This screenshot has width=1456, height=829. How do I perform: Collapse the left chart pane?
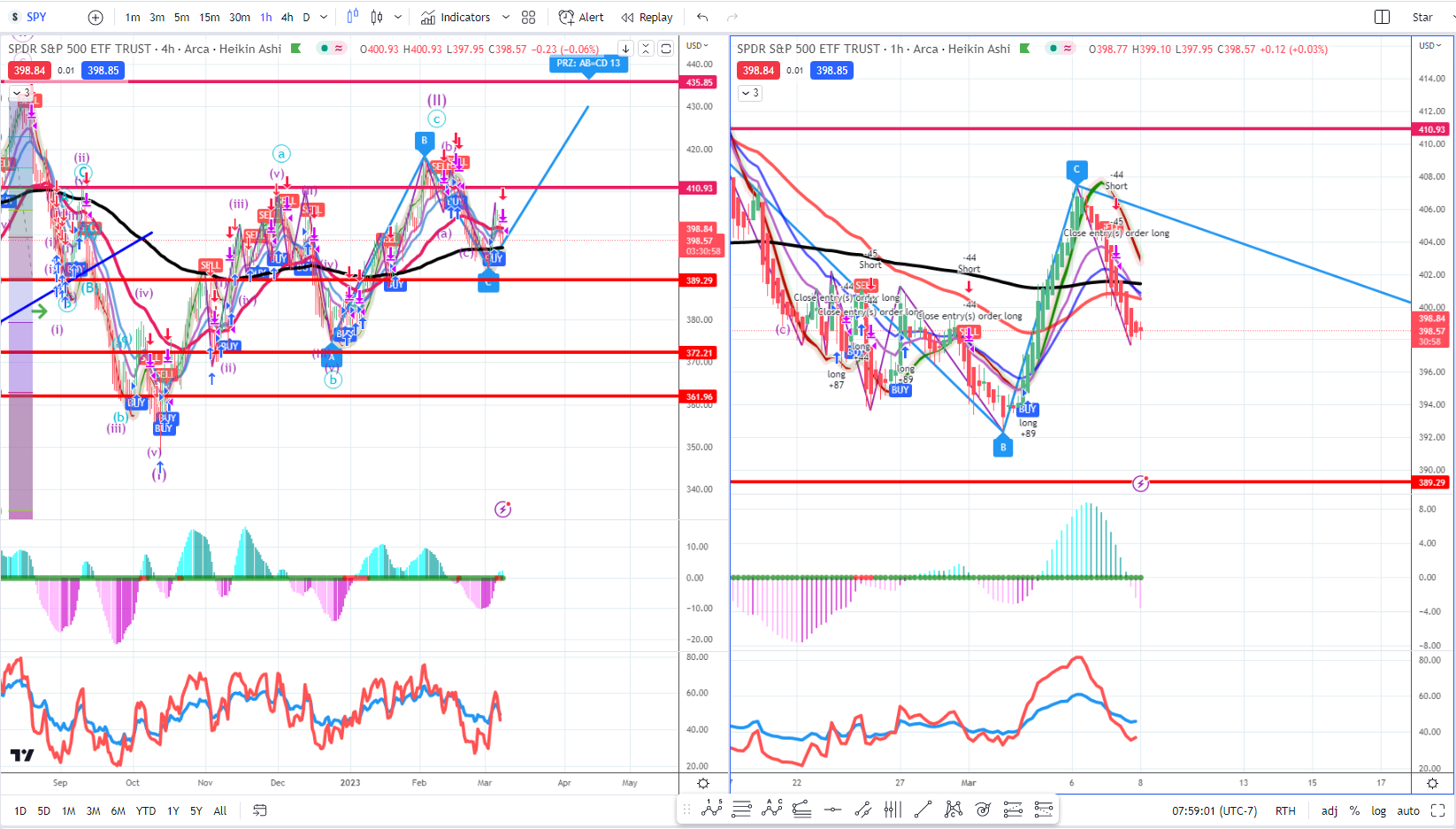[x=646, y=49]
